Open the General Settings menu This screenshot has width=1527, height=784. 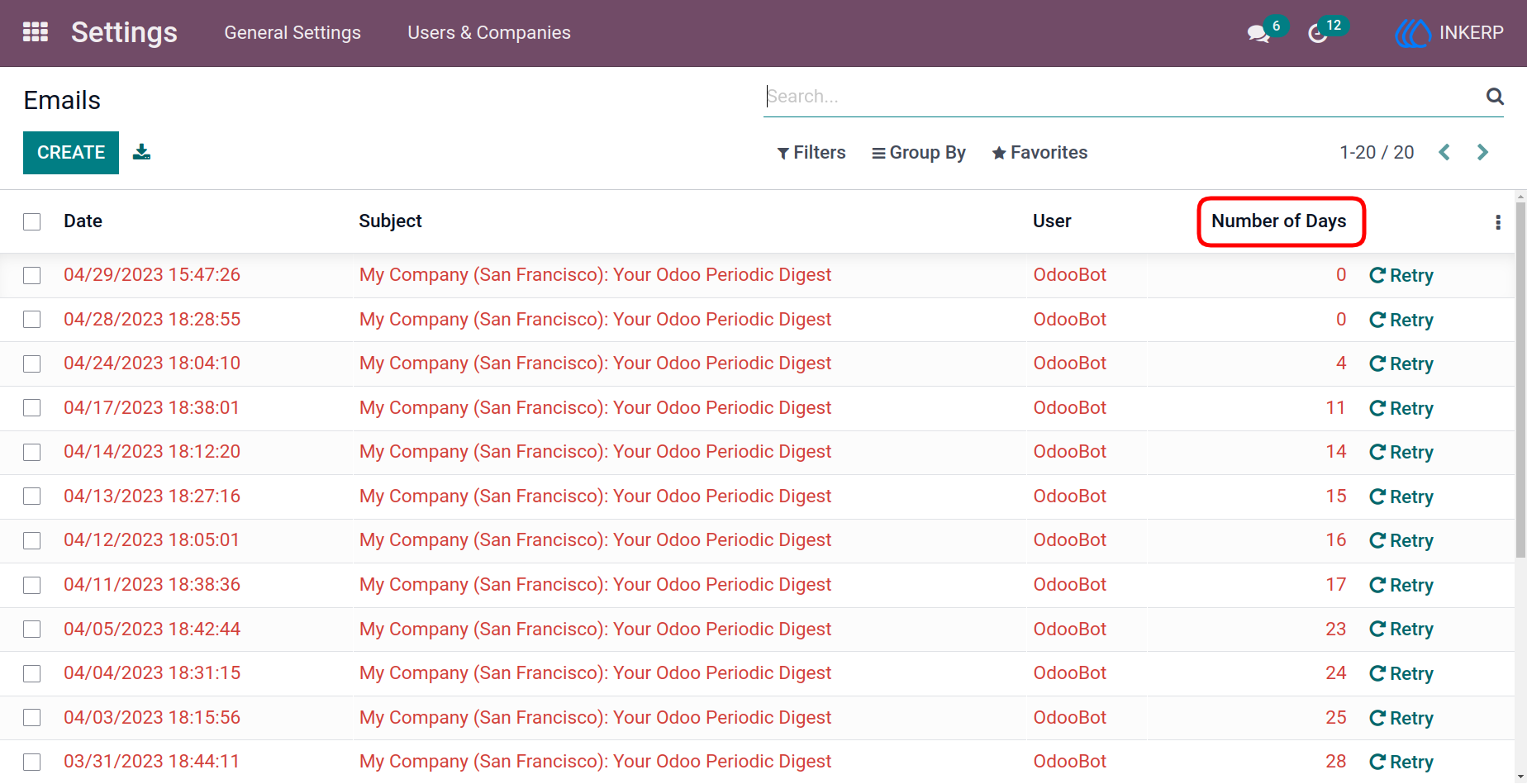(x=293, y=32)
